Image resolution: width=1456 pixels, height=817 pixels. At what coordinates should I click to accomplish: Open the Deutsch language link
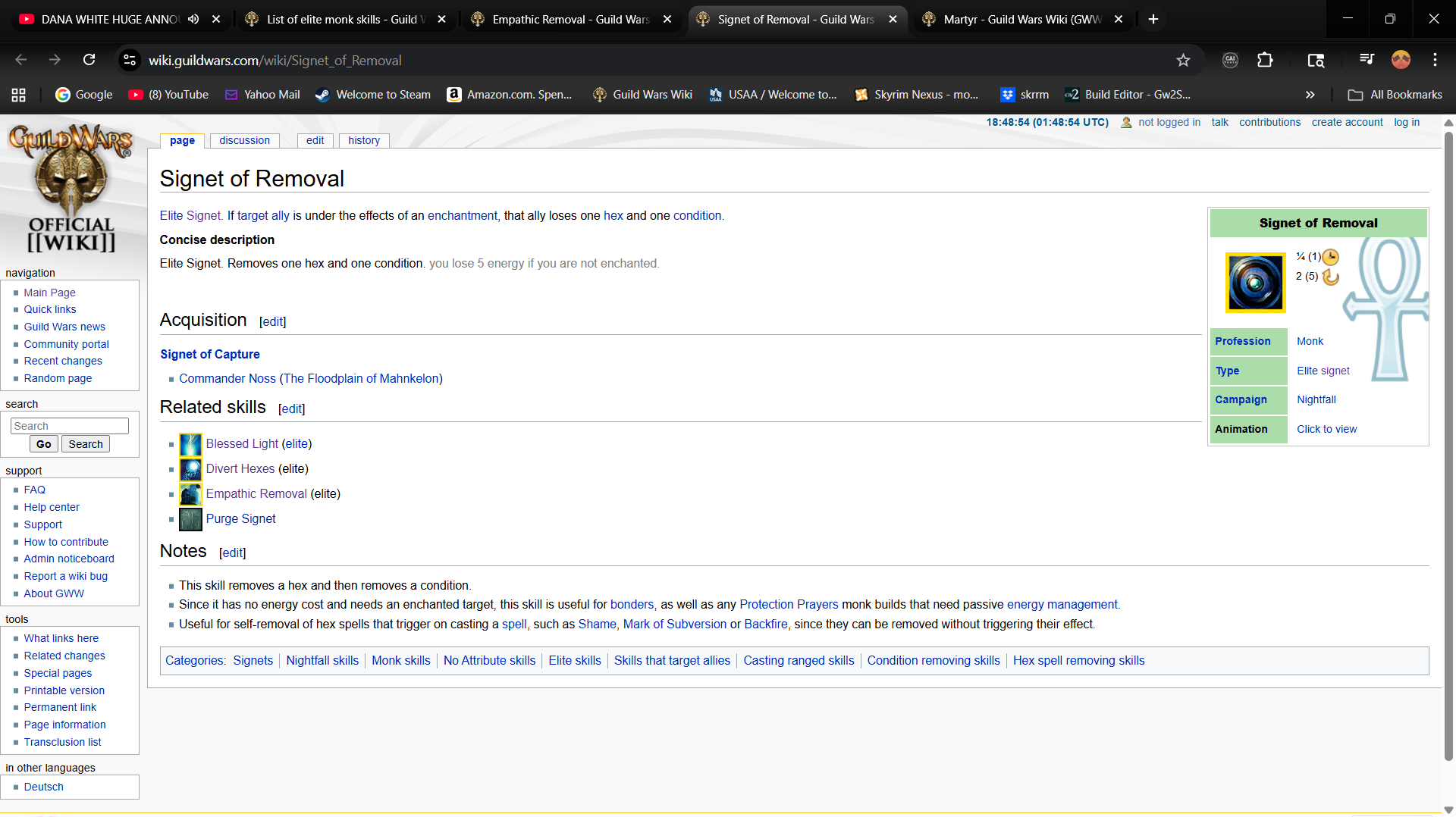click(x=43, y=787)
